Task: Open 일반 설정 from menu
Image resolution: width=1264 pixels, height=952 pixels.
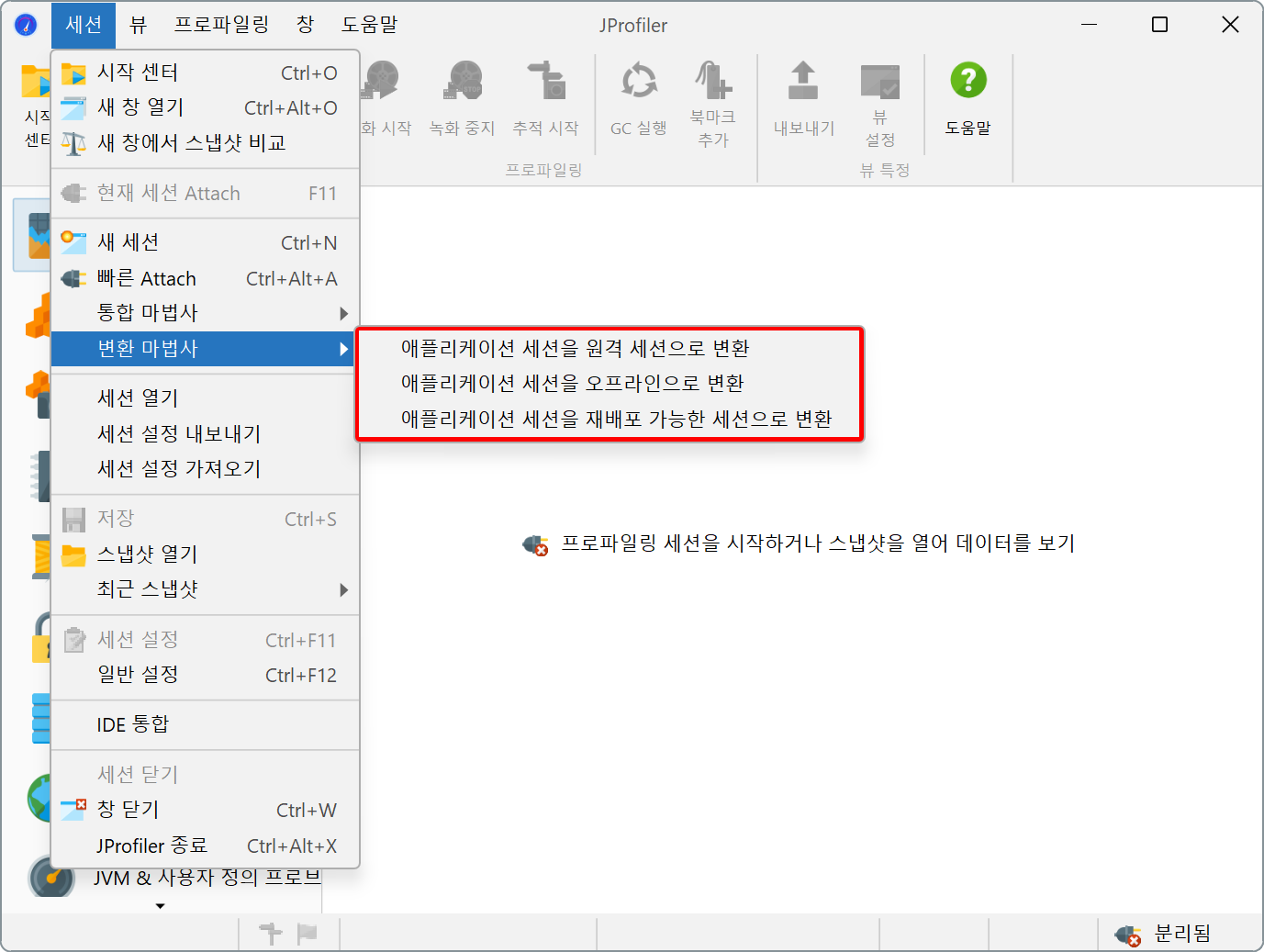Action: coord(205,675)
